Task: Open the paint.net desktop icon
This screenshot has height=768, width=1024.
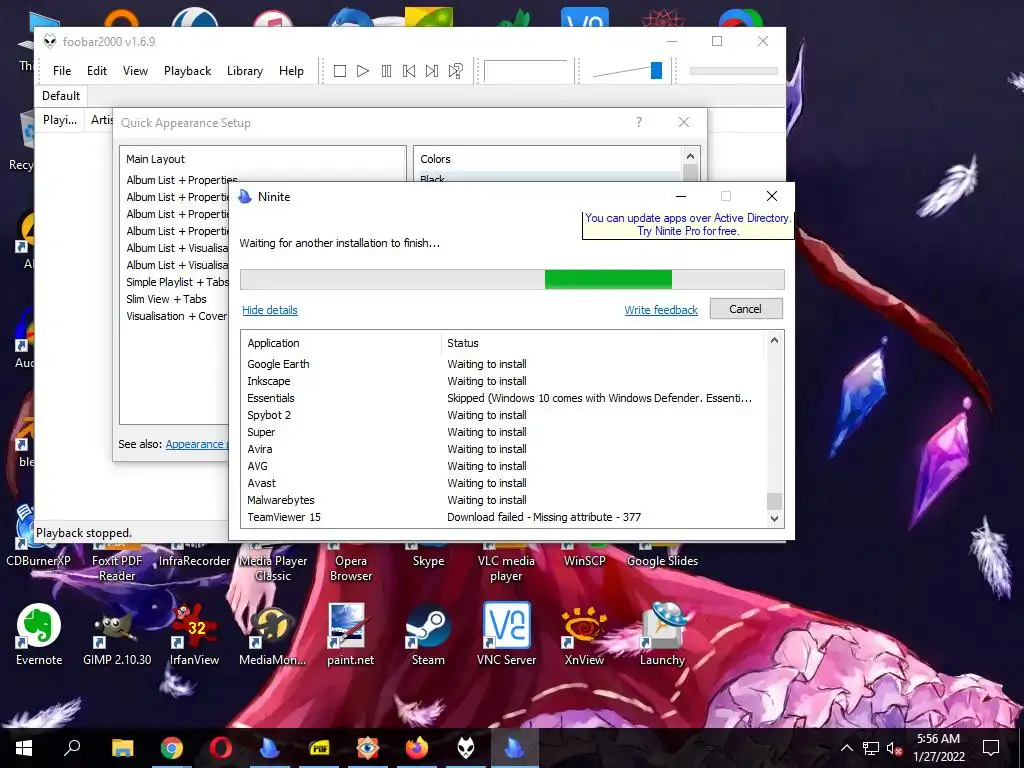Action: click(350, 633)
